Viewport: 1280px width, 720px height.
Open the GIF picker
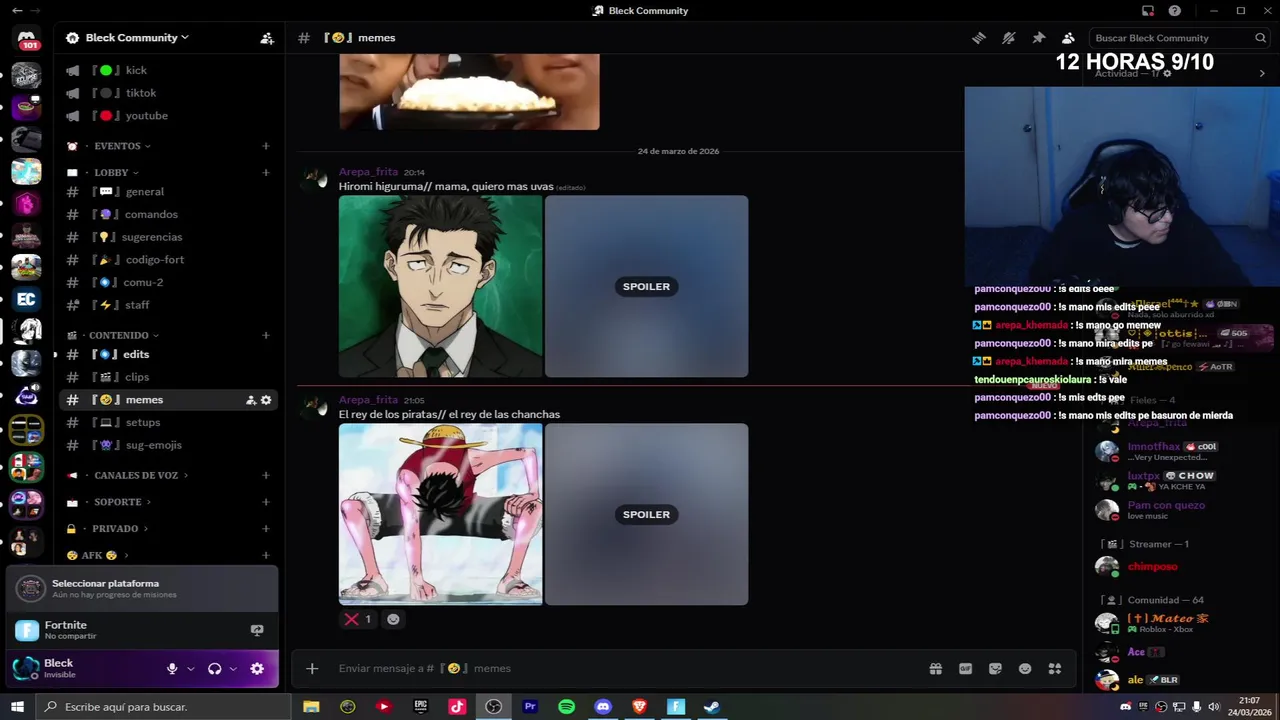click(x=965, y=669)
